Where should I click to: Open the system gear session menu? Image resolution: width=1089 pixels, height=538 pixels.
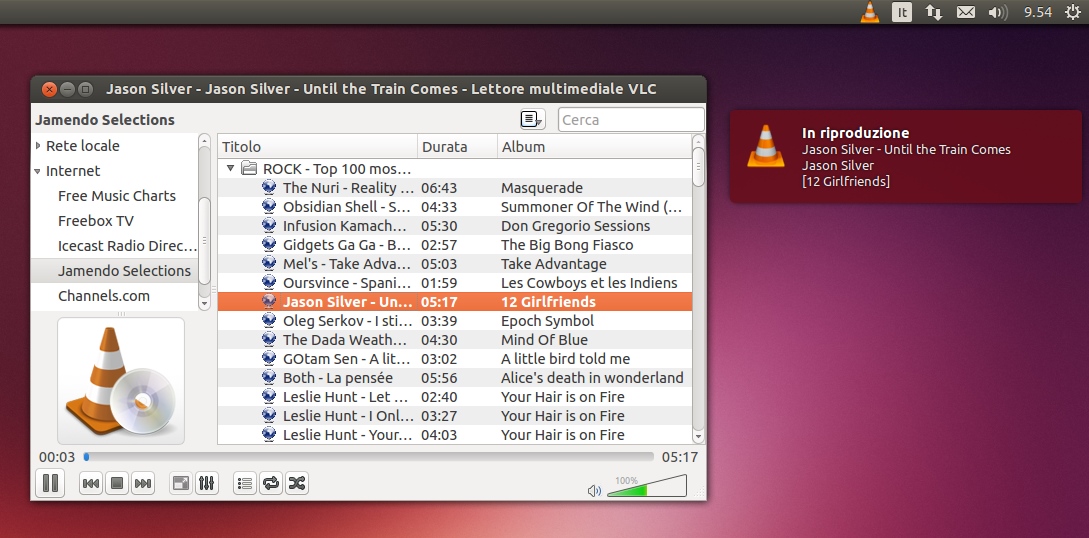coord(1072,12)
